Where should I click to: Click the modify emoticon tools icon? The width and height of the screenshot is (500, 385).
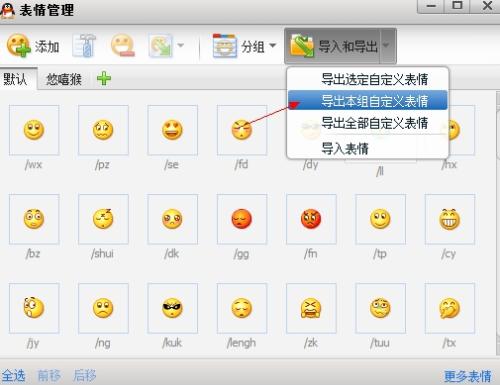pos(84,46)
